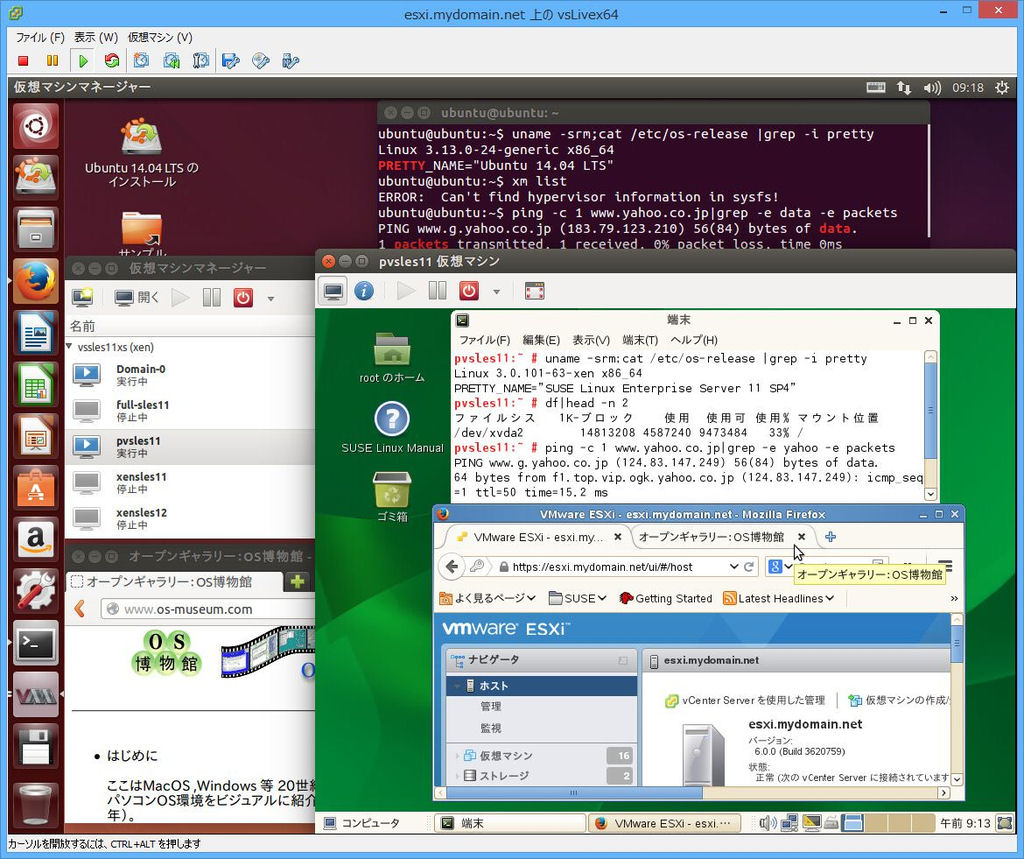1024x859 pixels.
Task: Click the floppy-drive connect icon in VMware toolbar
Action: 231,61
